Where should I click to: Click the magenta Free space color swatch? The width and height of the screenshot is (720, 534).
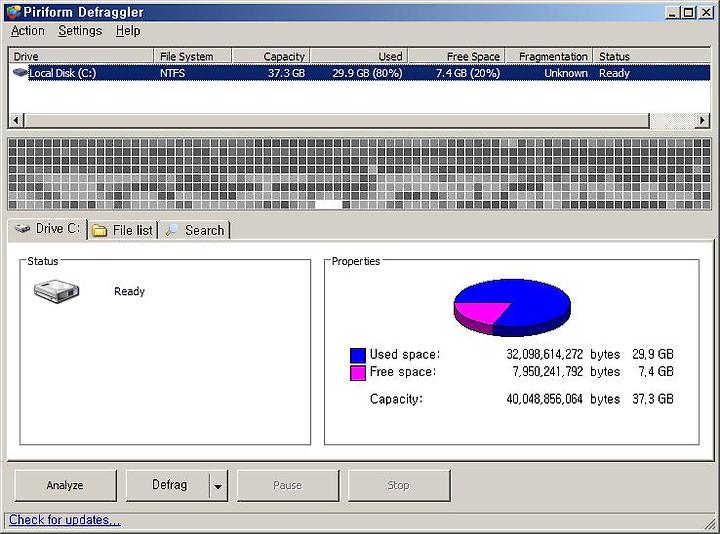(358, 372)
